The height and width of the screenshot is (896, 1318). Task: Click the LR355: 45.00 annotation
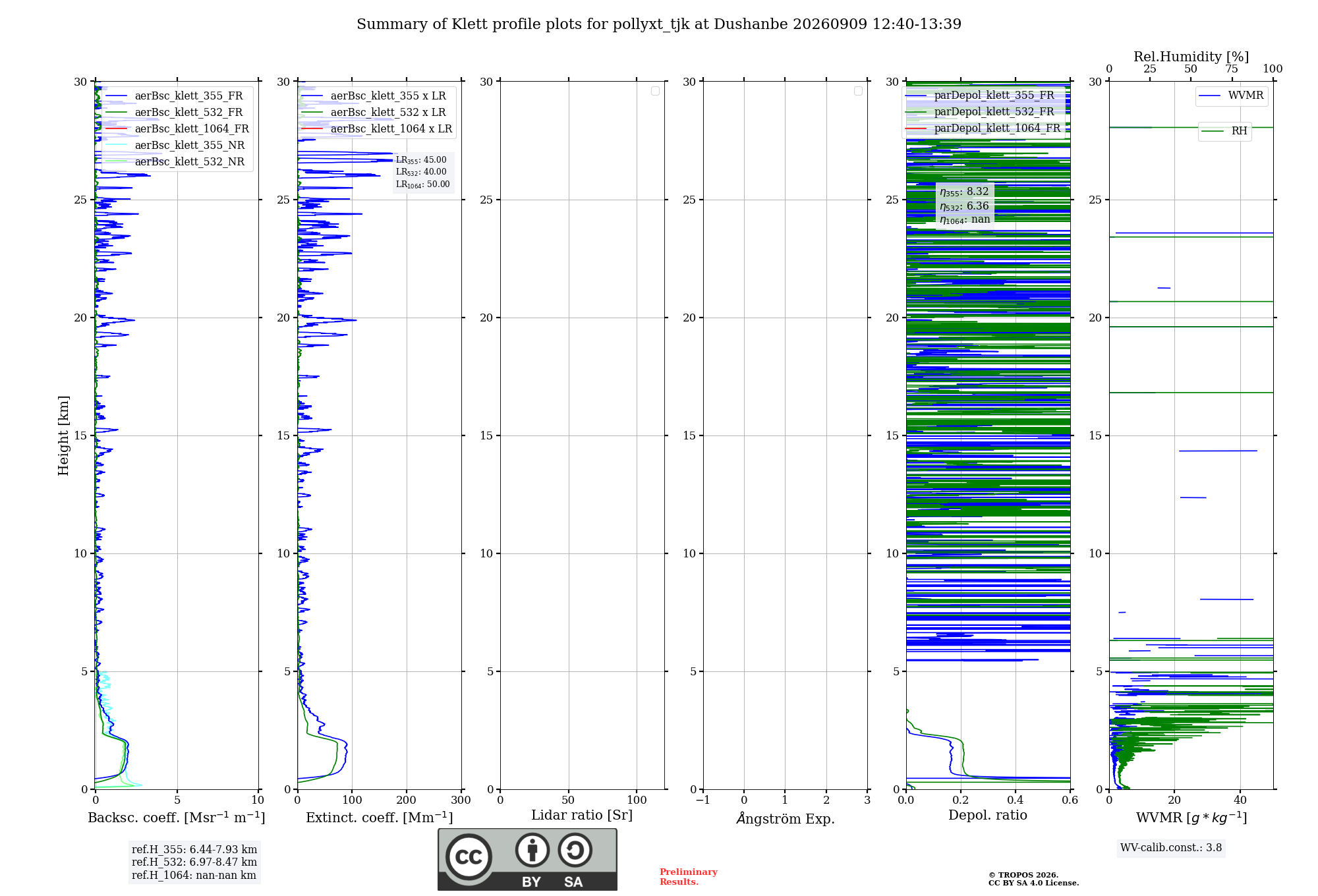point(421,160)
